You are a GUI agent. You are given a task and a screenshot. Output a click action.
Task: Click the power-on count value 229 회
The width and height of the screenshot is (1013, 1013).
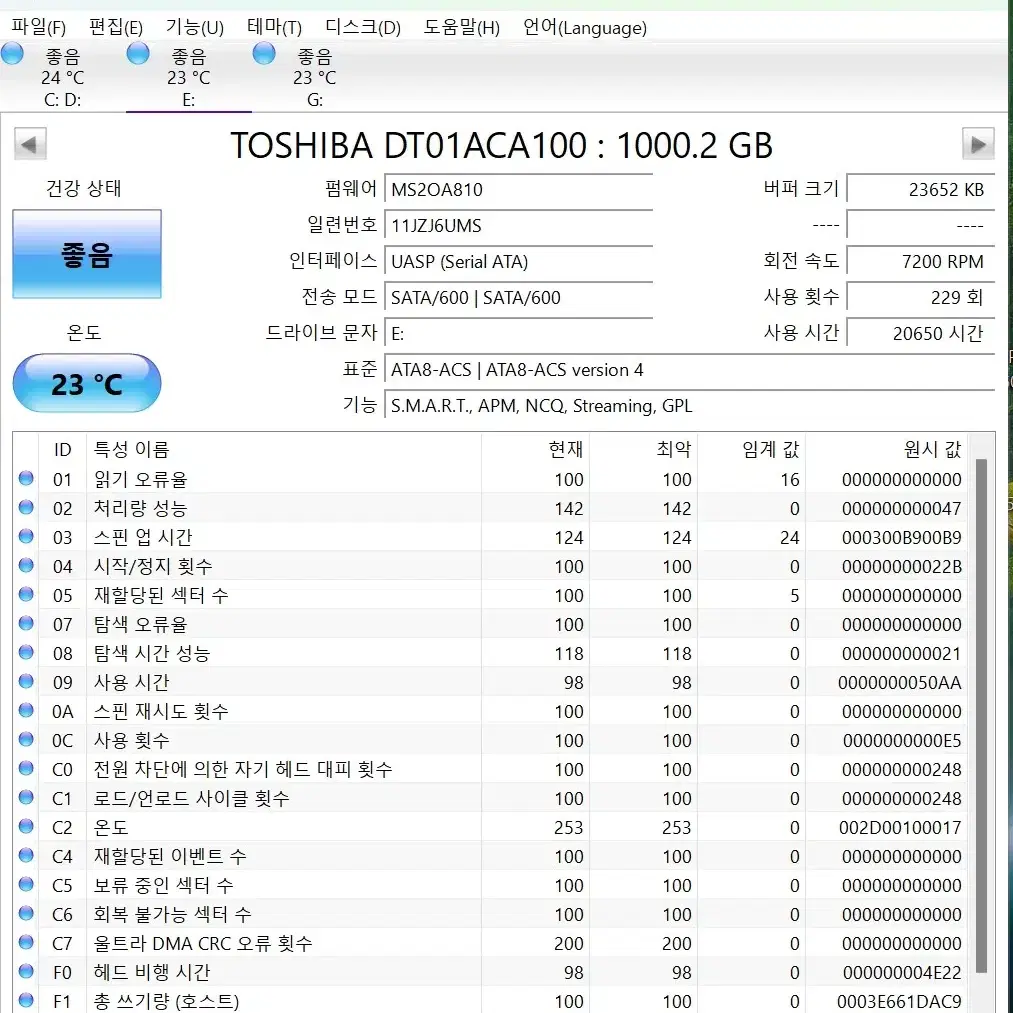coord(920,298)
